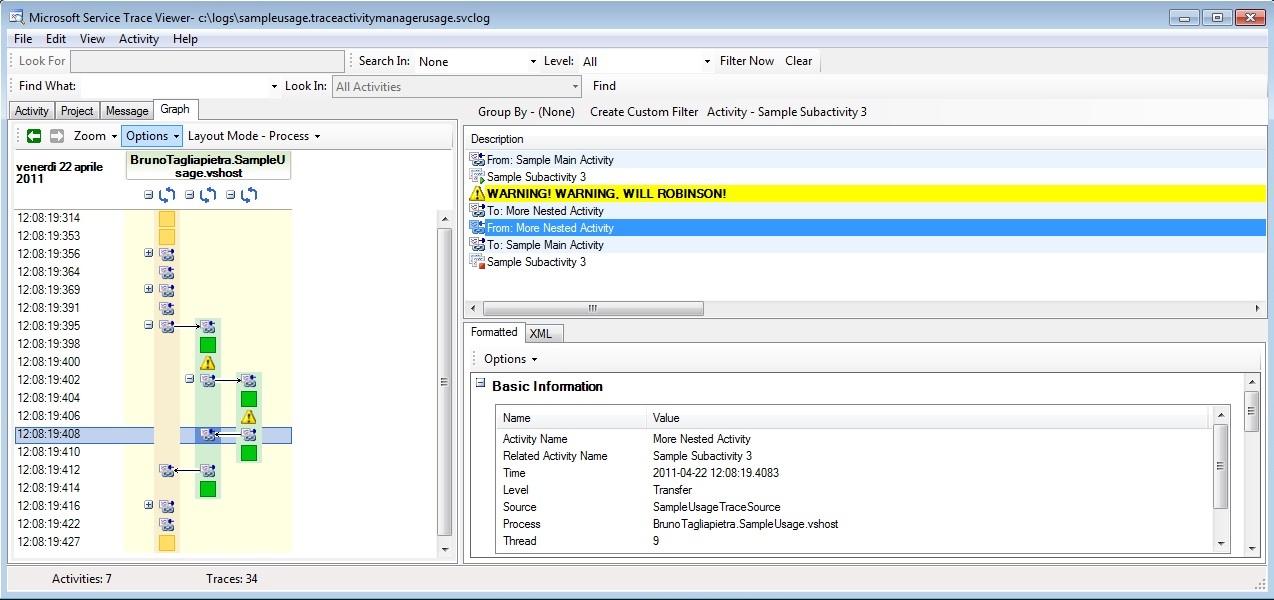Open the Group By - (None) dropdown
Viewport: 1274px width, 600px height.
pos(526,112)
